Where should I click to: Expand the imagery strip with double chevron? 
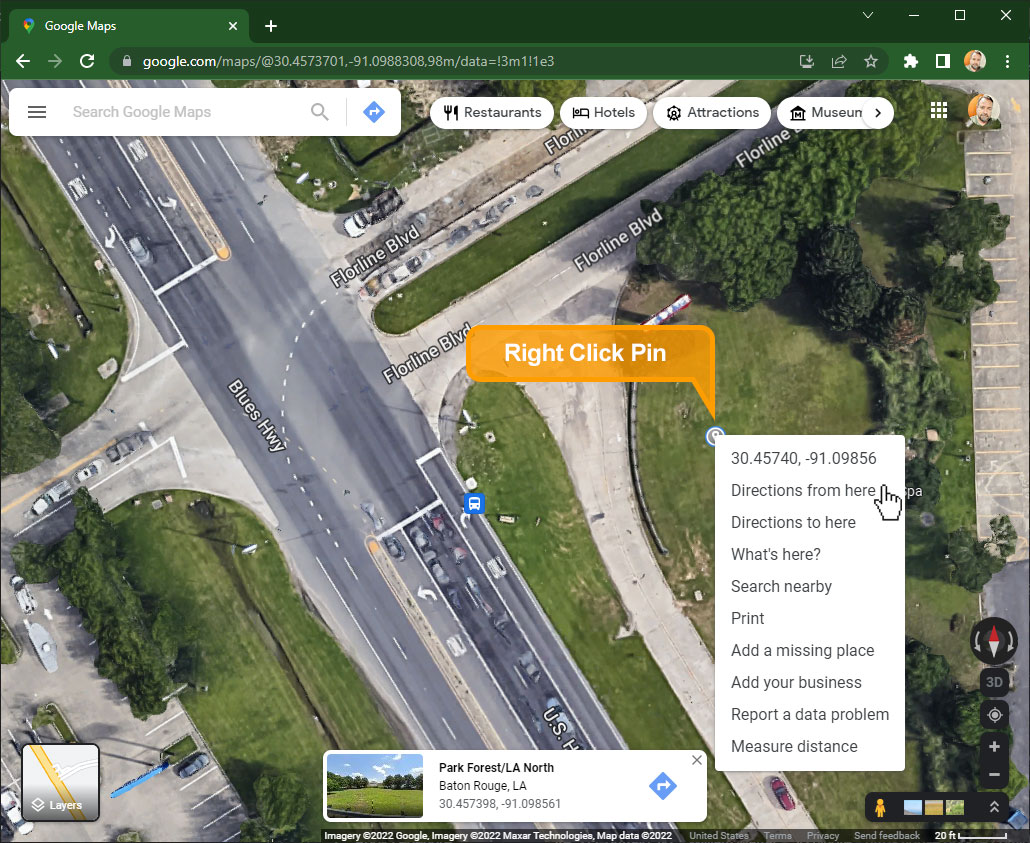point(995,807)
